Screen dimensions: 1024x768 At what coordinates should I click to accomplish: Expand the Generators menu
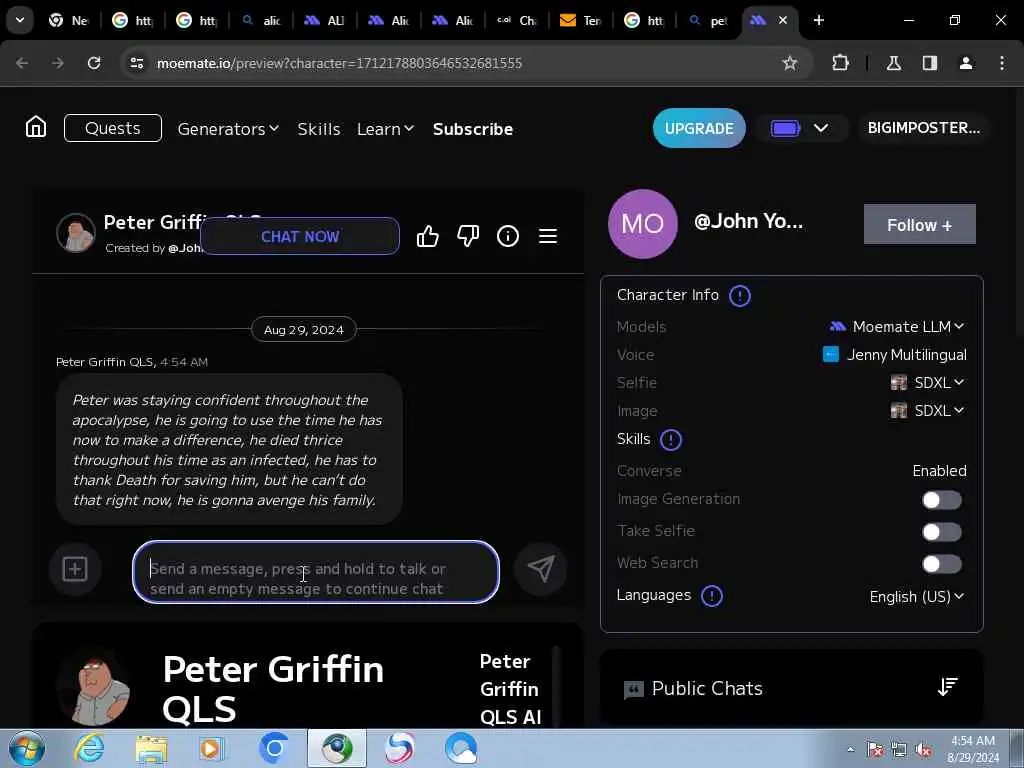point(228,129)
